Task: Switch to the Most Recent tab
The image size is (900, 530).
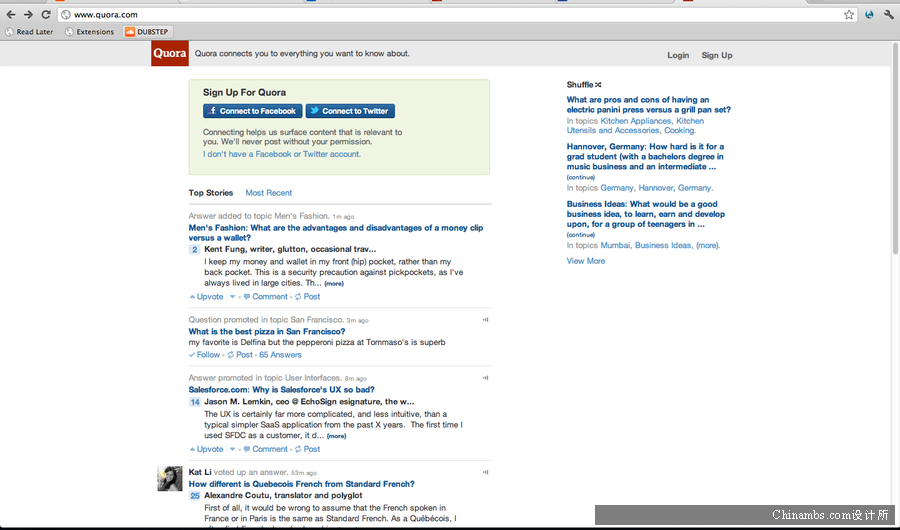Action: coord(269,193)
